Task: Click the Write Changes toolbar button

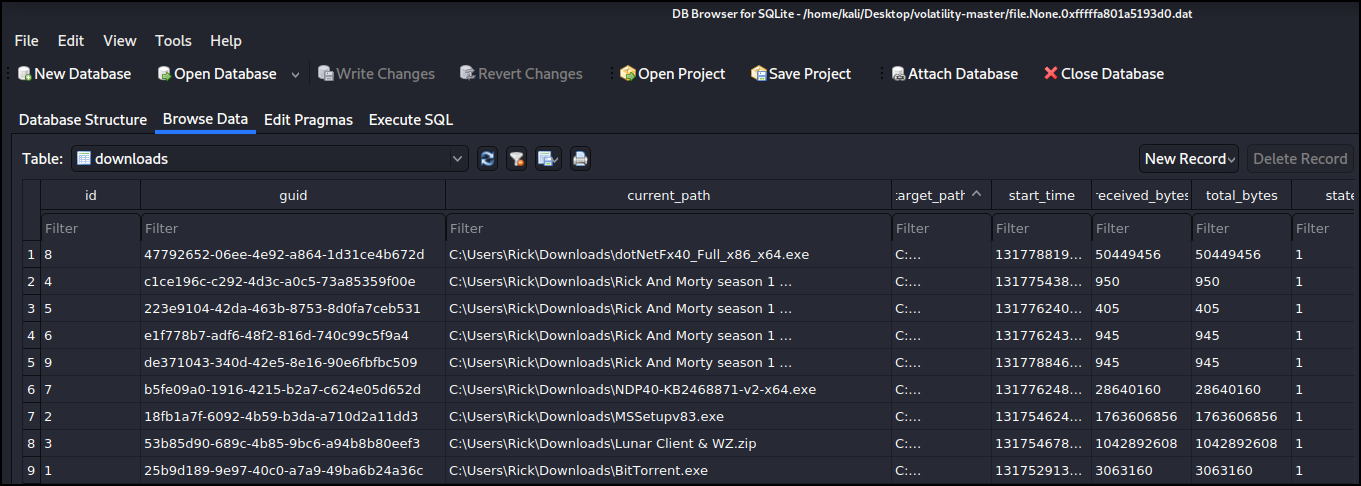Action: coord(376,74)
